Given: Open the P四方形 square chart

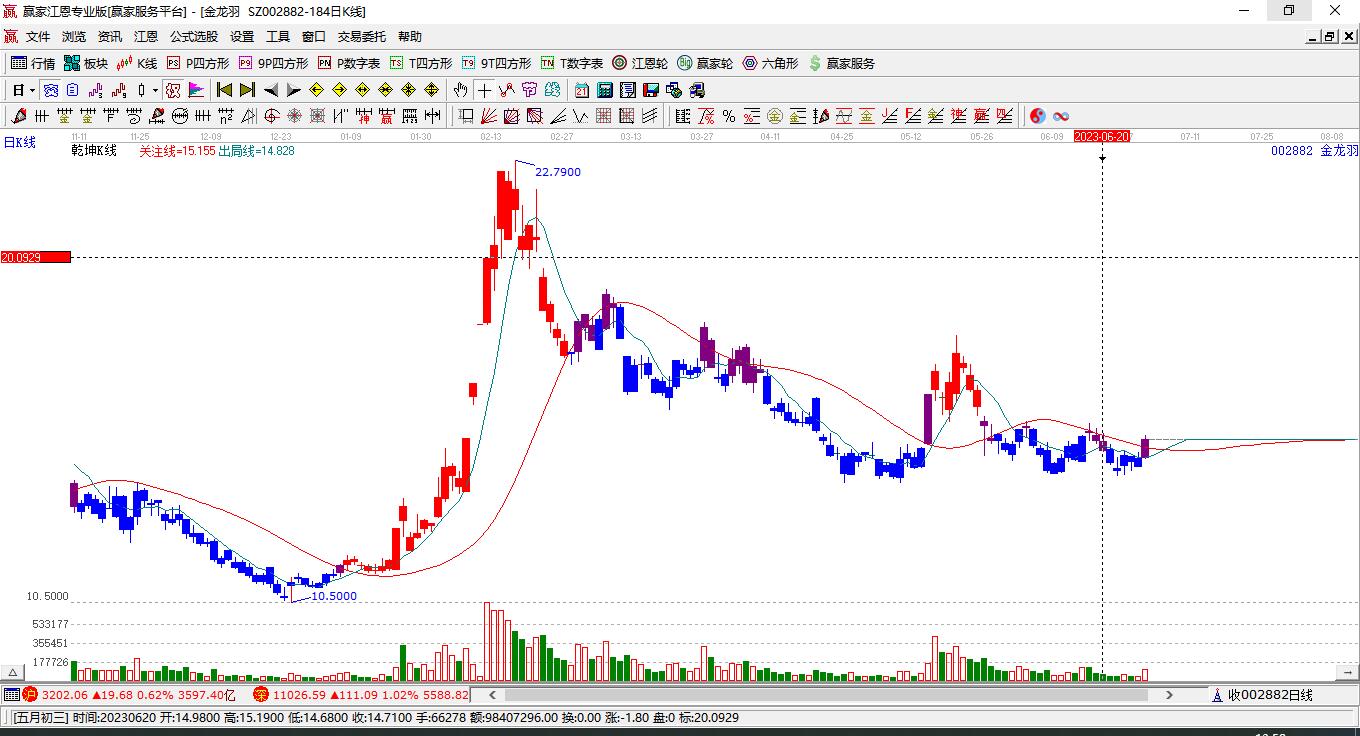Looking at the screenshot, I should coord(198,63).
